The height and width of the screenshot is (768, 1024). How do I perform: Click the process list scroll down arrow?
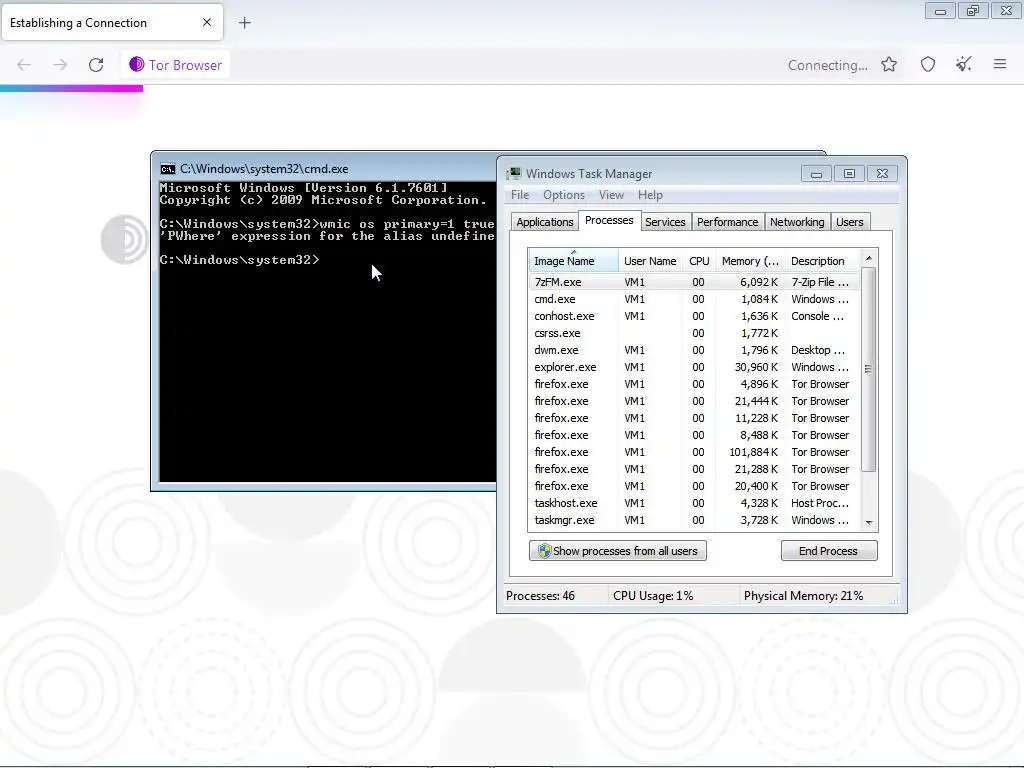[x=869, y=522]
